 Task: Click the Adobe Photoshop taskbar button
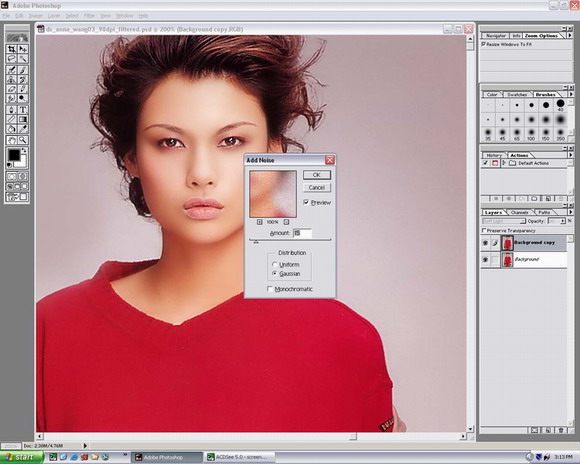click(x=167, y=457)
